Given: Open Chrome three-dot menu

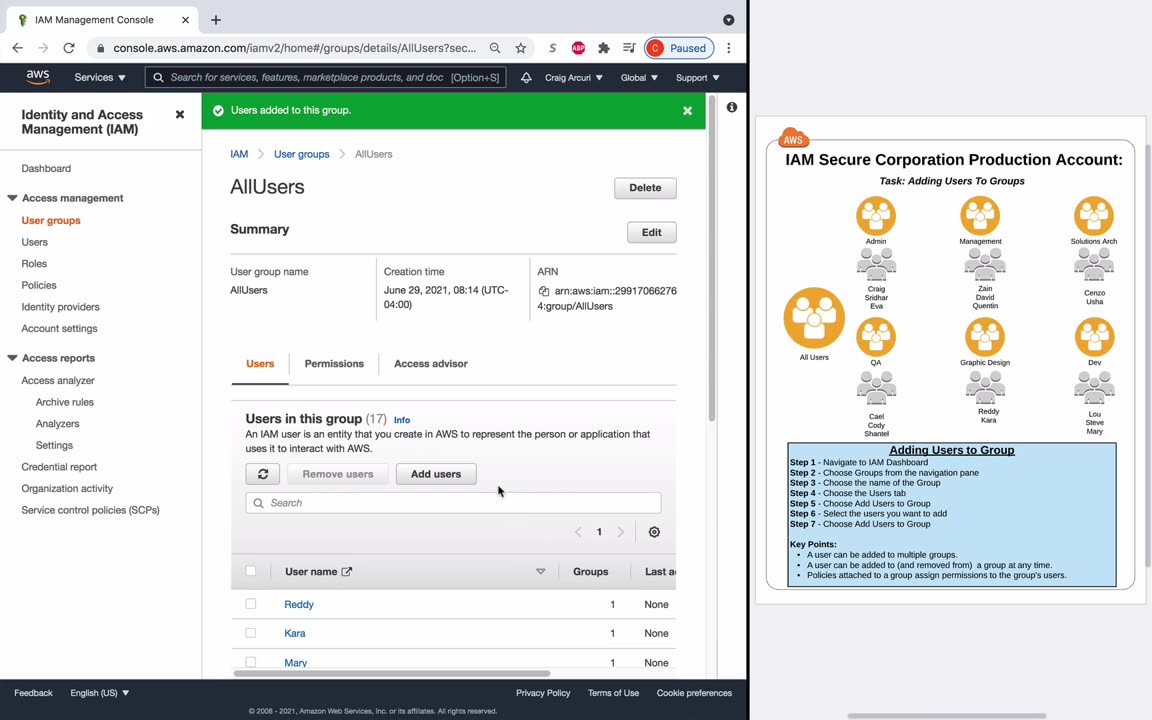Looking at the screenshot, I should [729, 48].
